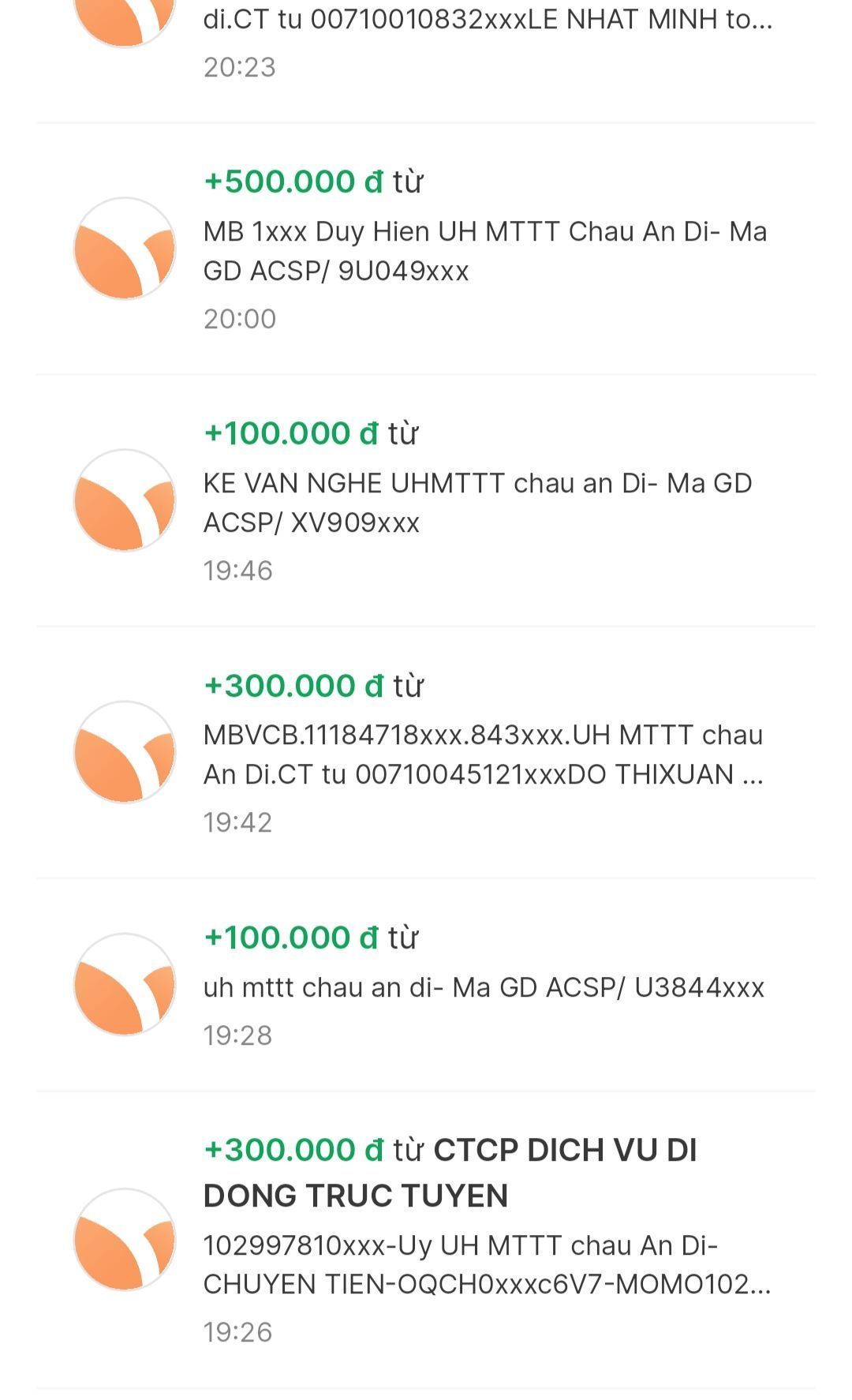
Task: Open the LE NHAT MINH transaction description
Action: pyautogui.click(x=488, y=20)
